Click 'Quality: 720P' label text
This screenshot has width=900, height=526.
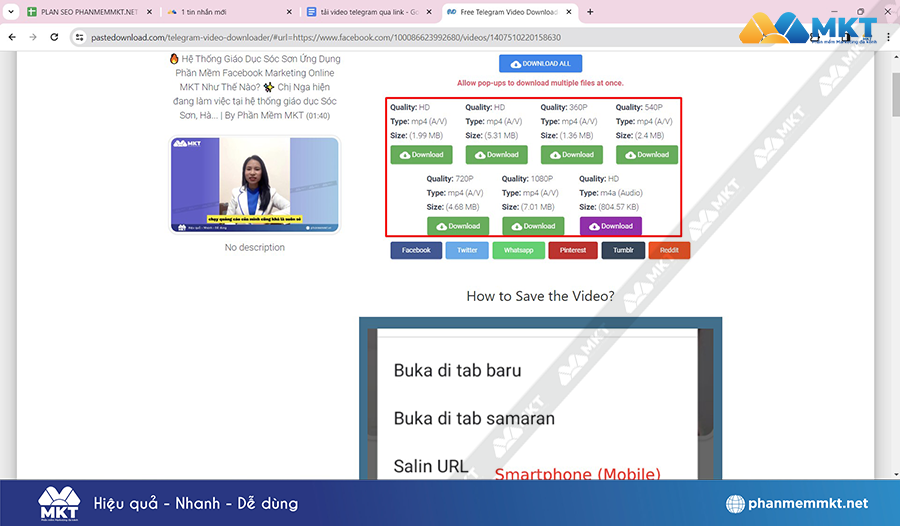450,179
